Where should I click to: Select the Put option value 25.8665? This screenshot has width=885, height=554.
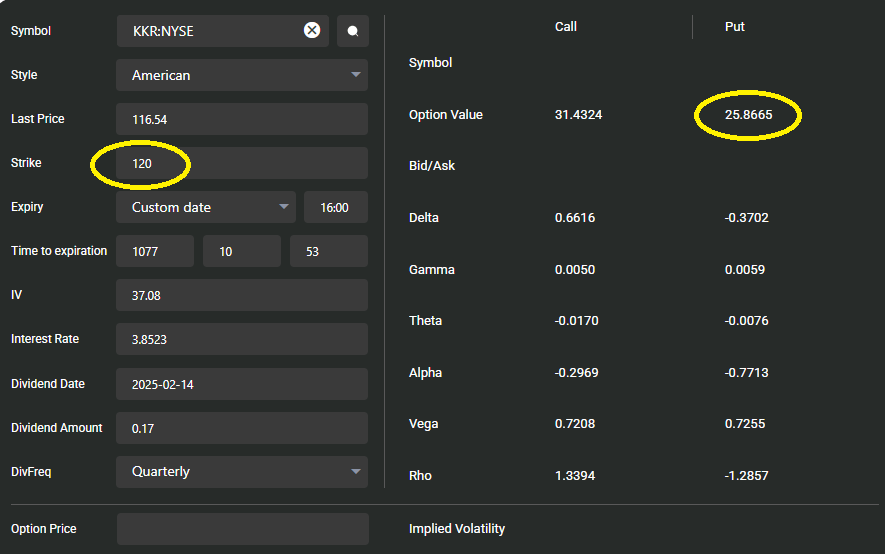tap(749, 115)
